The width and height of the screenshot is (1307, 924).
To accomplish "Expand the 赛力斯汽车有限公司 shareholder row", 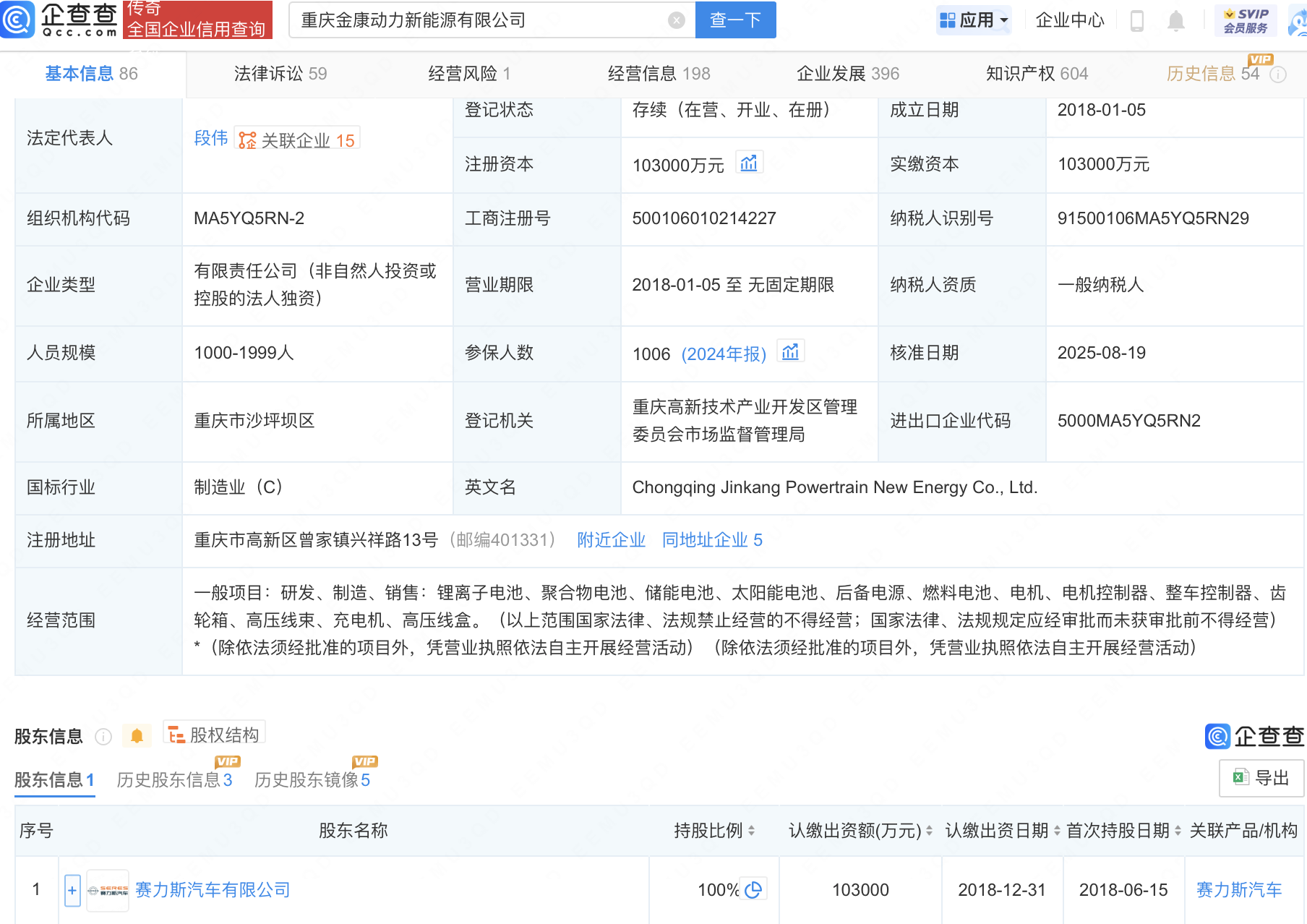I will (72, 890).
